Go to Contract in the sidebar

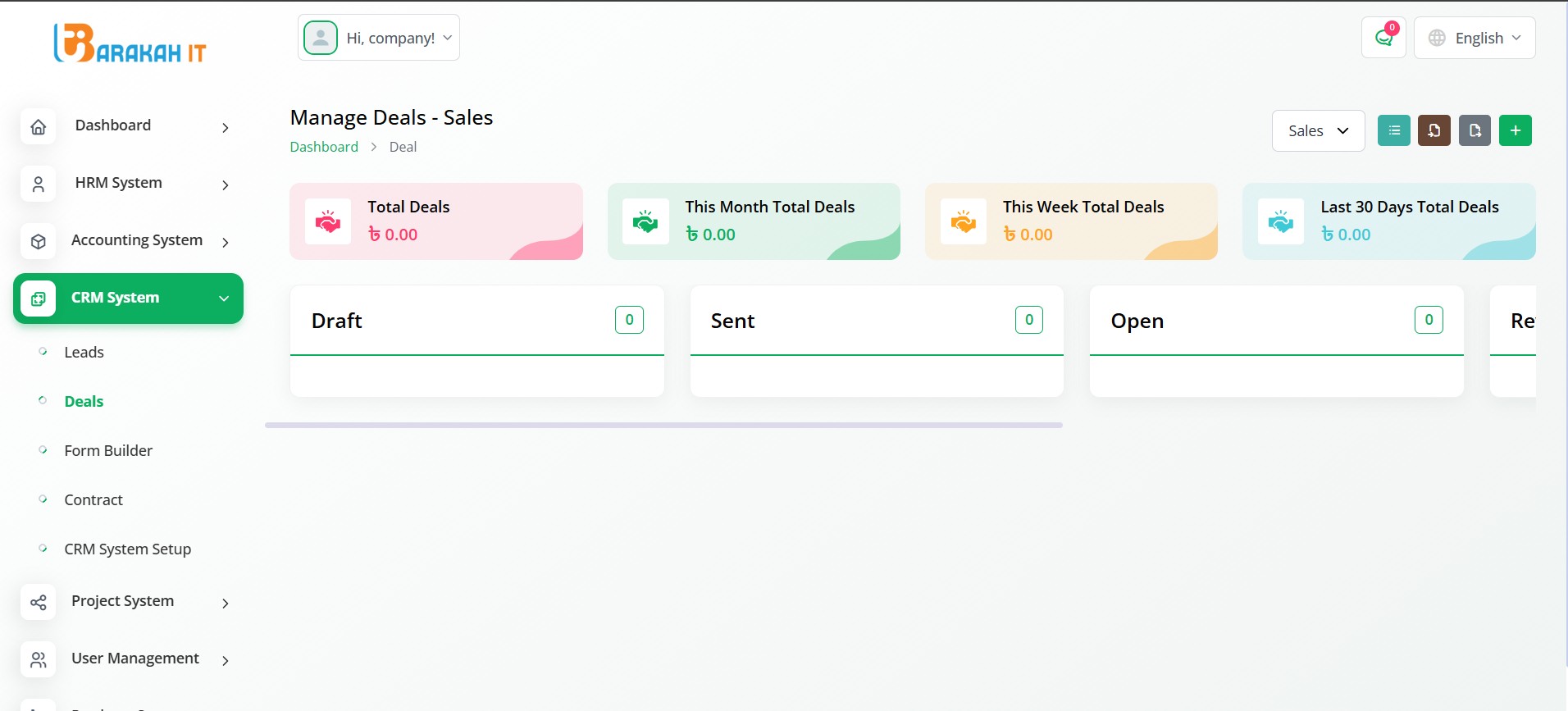point(93,500)
